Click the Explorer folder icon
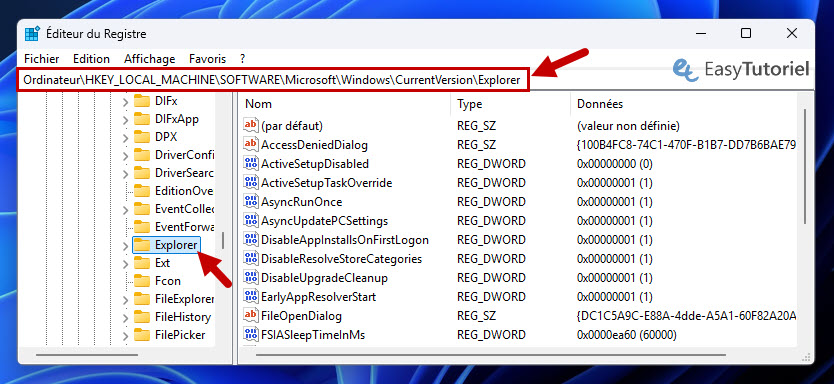Image resolution: width=834 pixels, height=384 pixels. 141,245
